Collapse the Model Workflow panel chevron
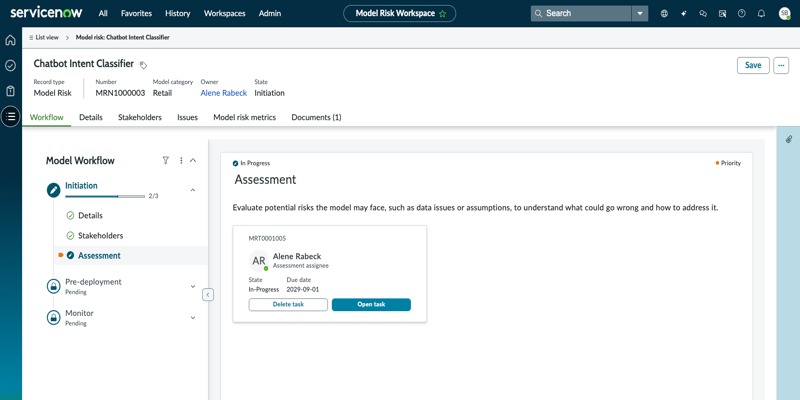The image size is (800, 400). click(x=193, y=160)
